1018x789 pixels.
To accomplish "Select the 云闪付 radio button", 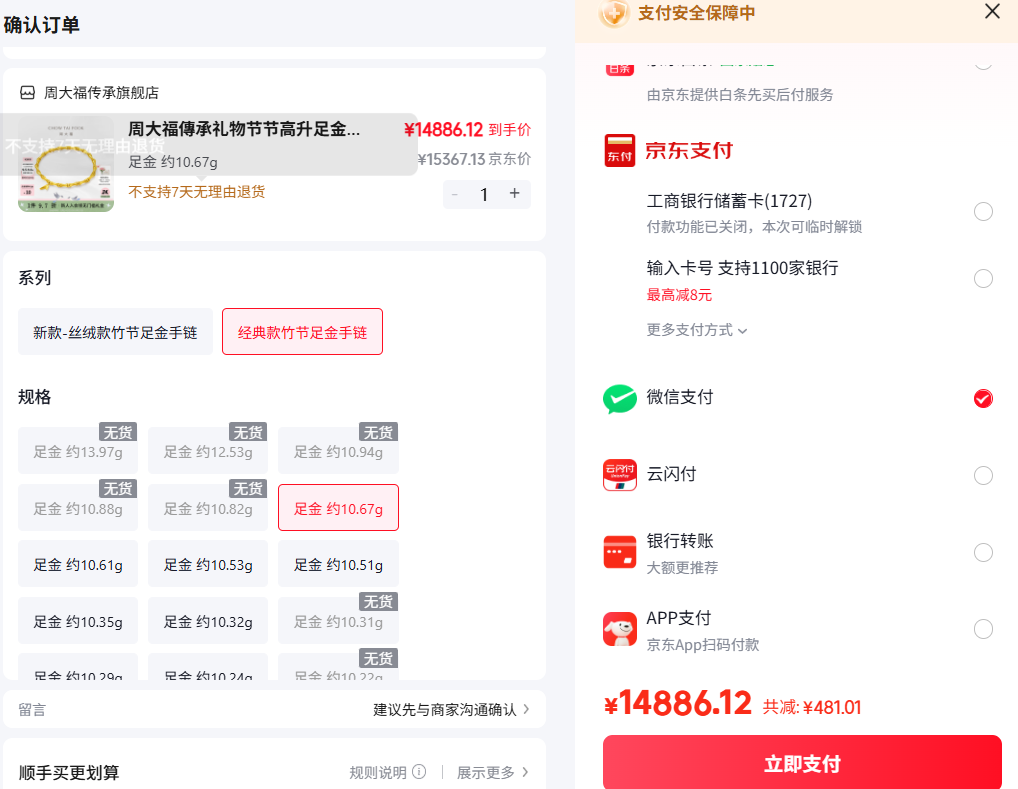I will coord(983,475).
